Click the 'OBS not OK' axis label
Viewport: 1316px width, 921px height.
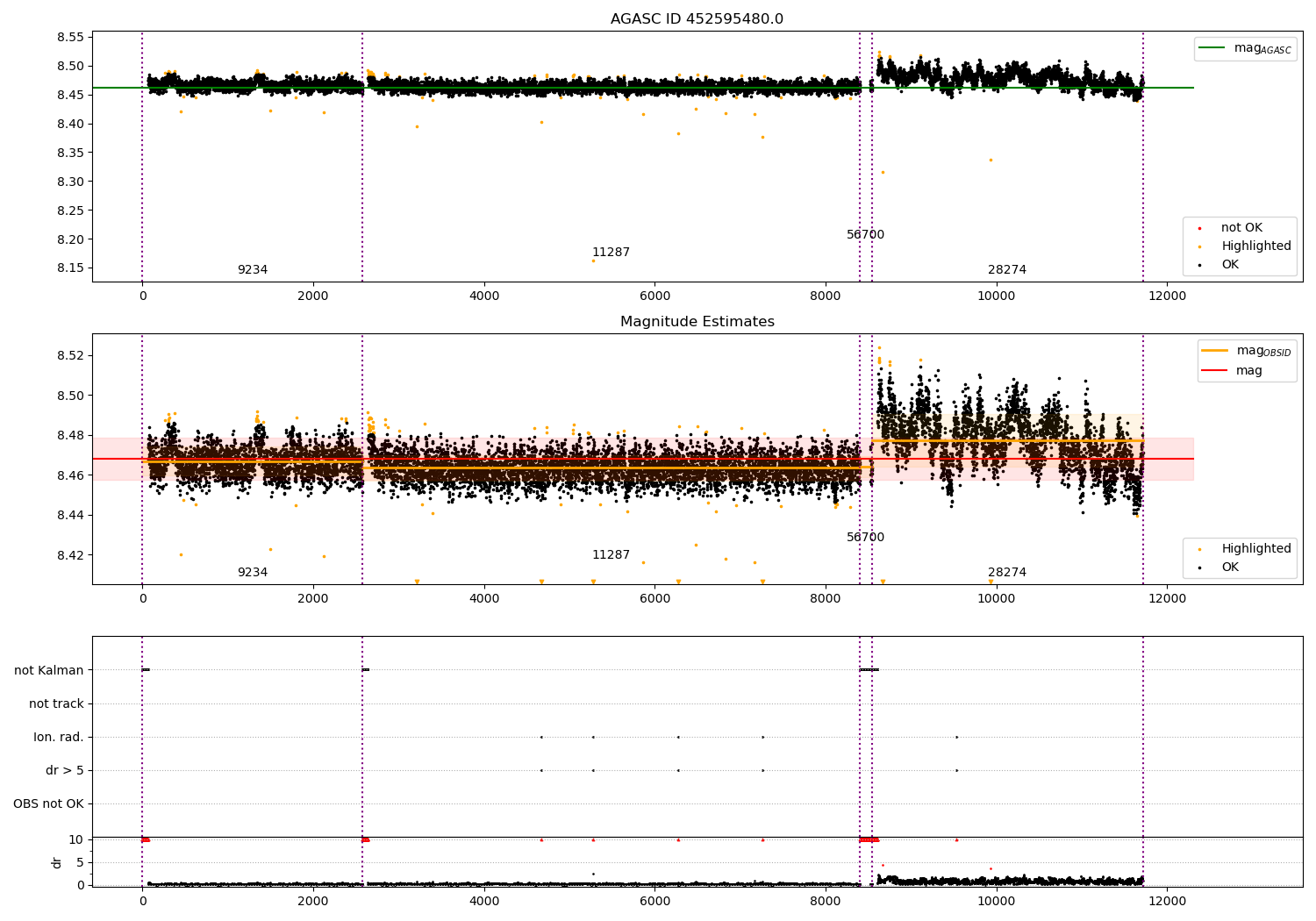(49, 803)
